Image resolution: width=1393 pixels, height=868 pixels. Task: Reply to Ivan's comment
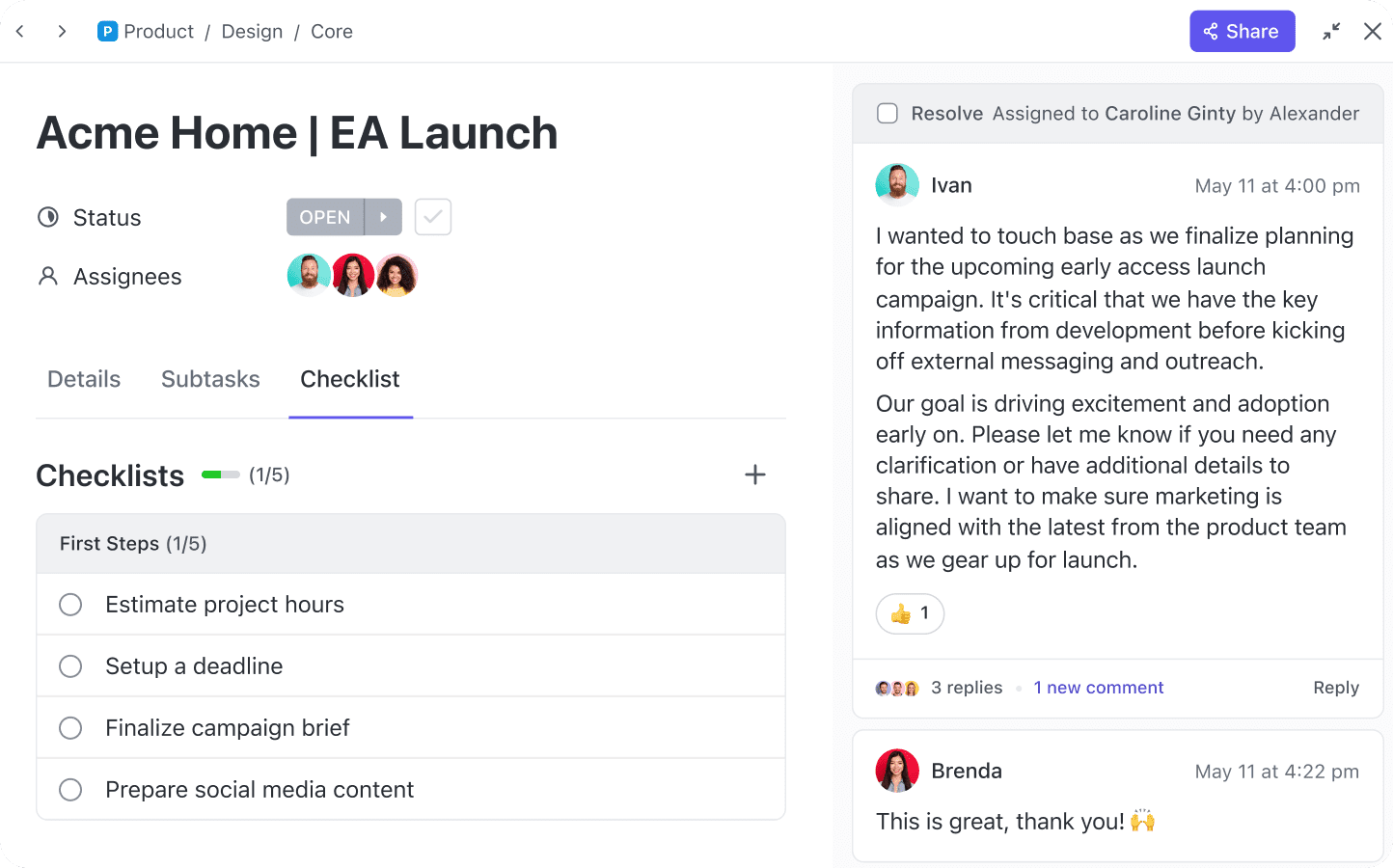pyautogui.click(x=1335, y=688)
